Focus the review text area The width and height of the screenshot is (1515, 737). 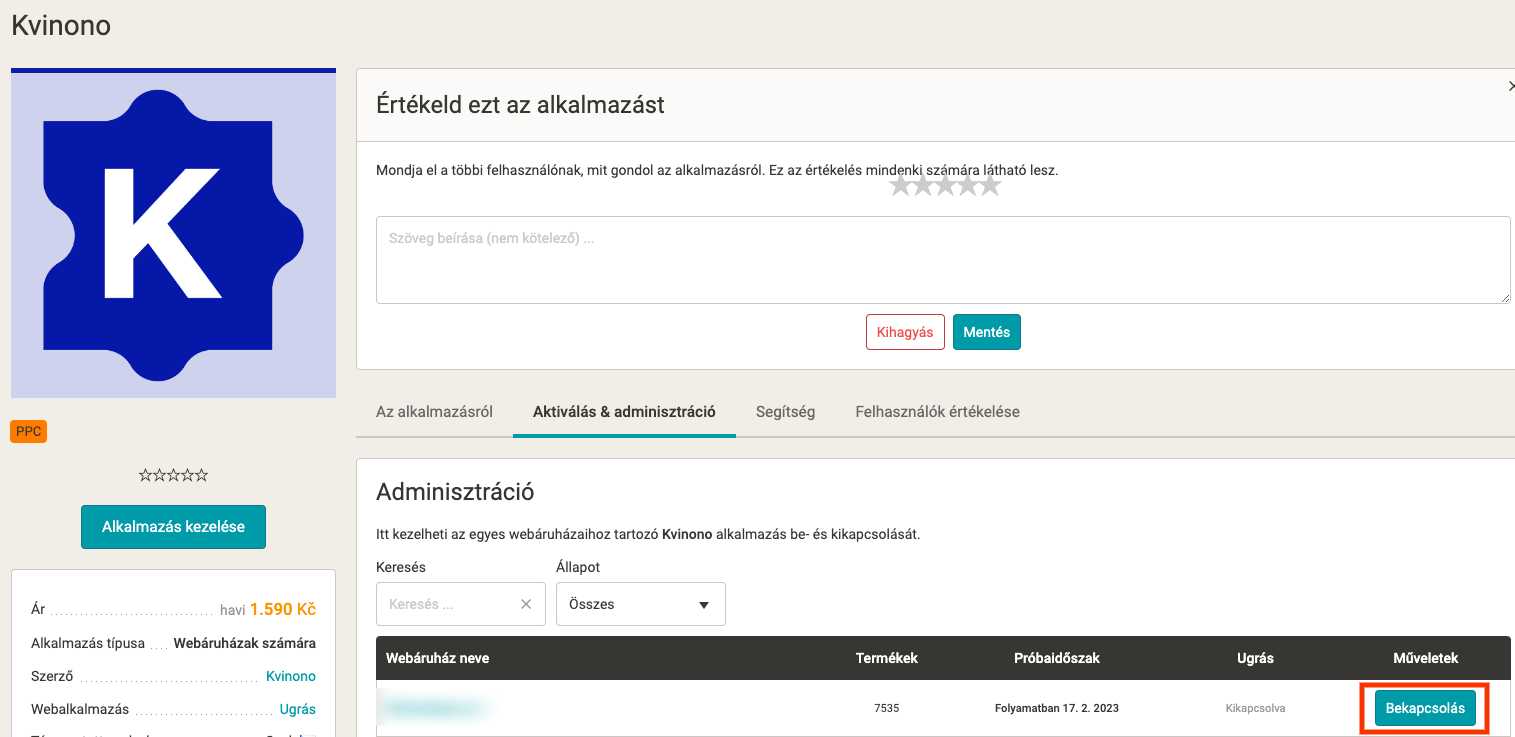pos(943,260)
